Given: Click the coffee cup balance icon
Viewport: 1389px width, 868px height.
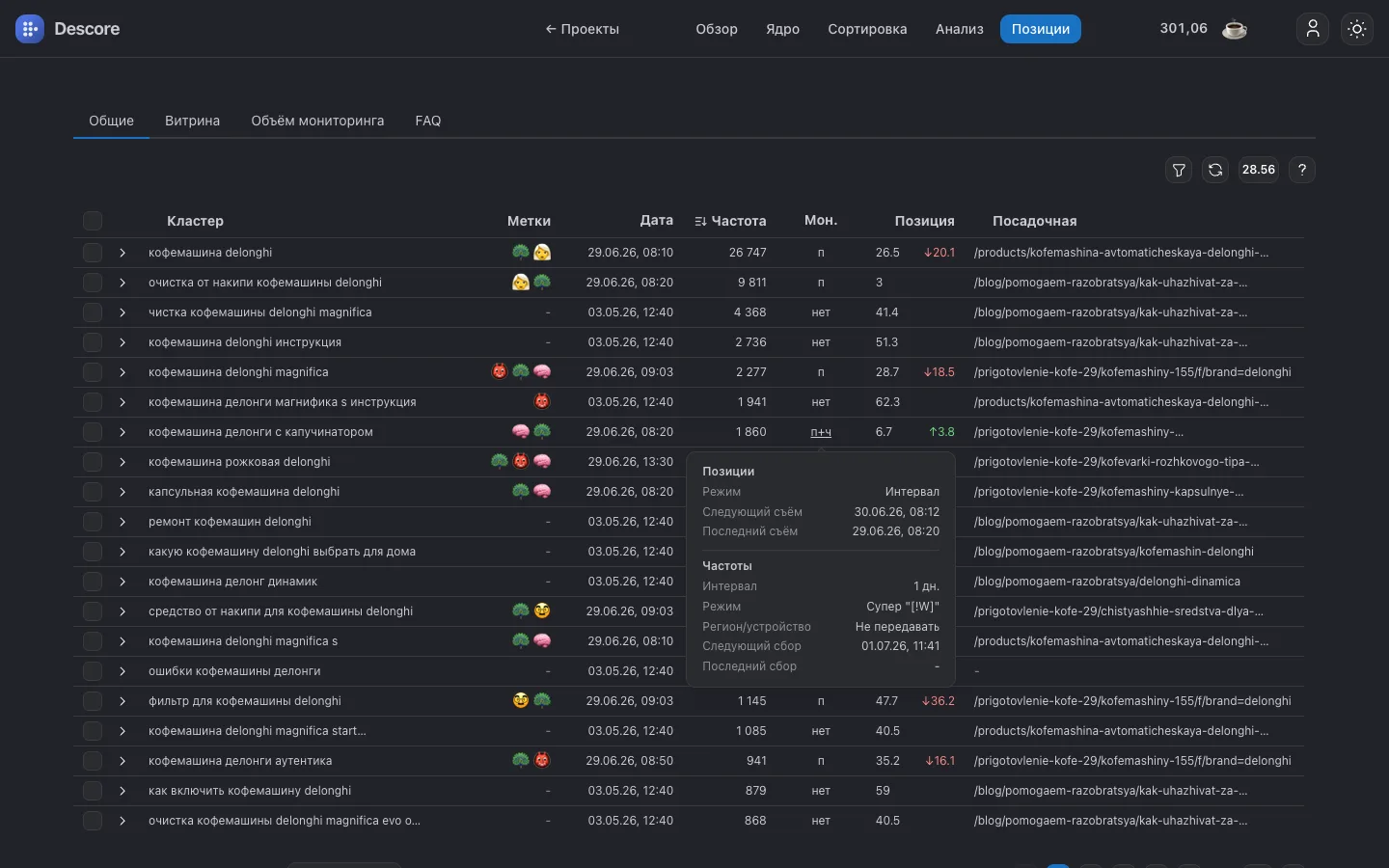Looking at the screenshot, I should 1234,29.
